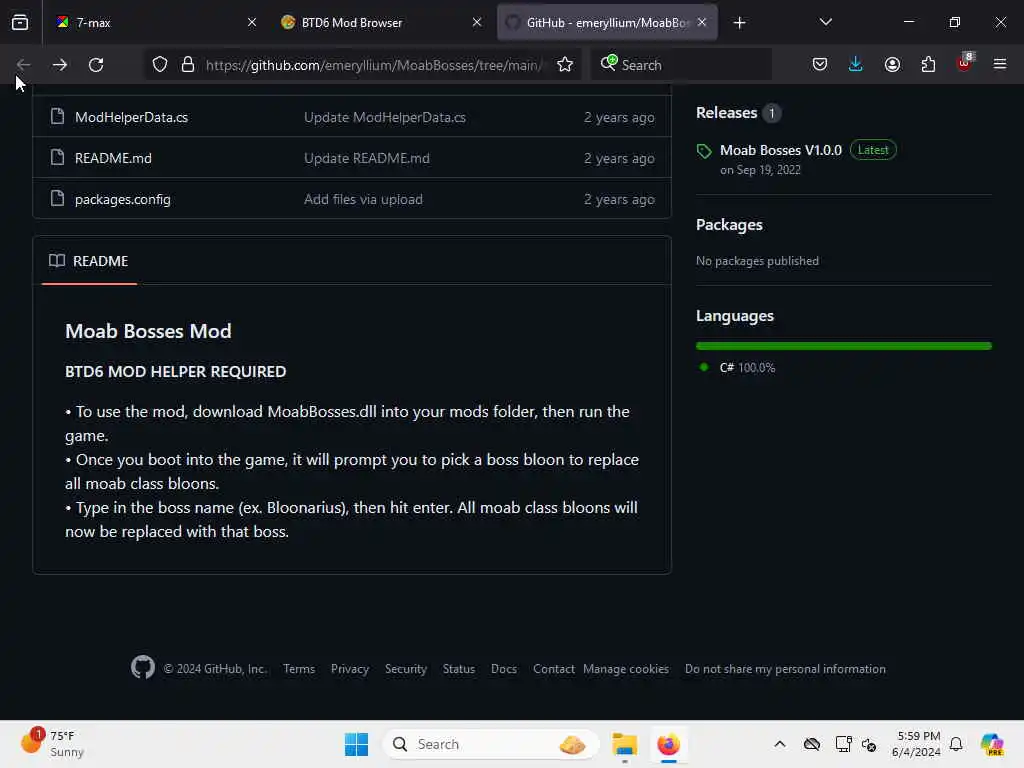
Task: Click the Windows taskbar Search box
Action: click(491, 744)
